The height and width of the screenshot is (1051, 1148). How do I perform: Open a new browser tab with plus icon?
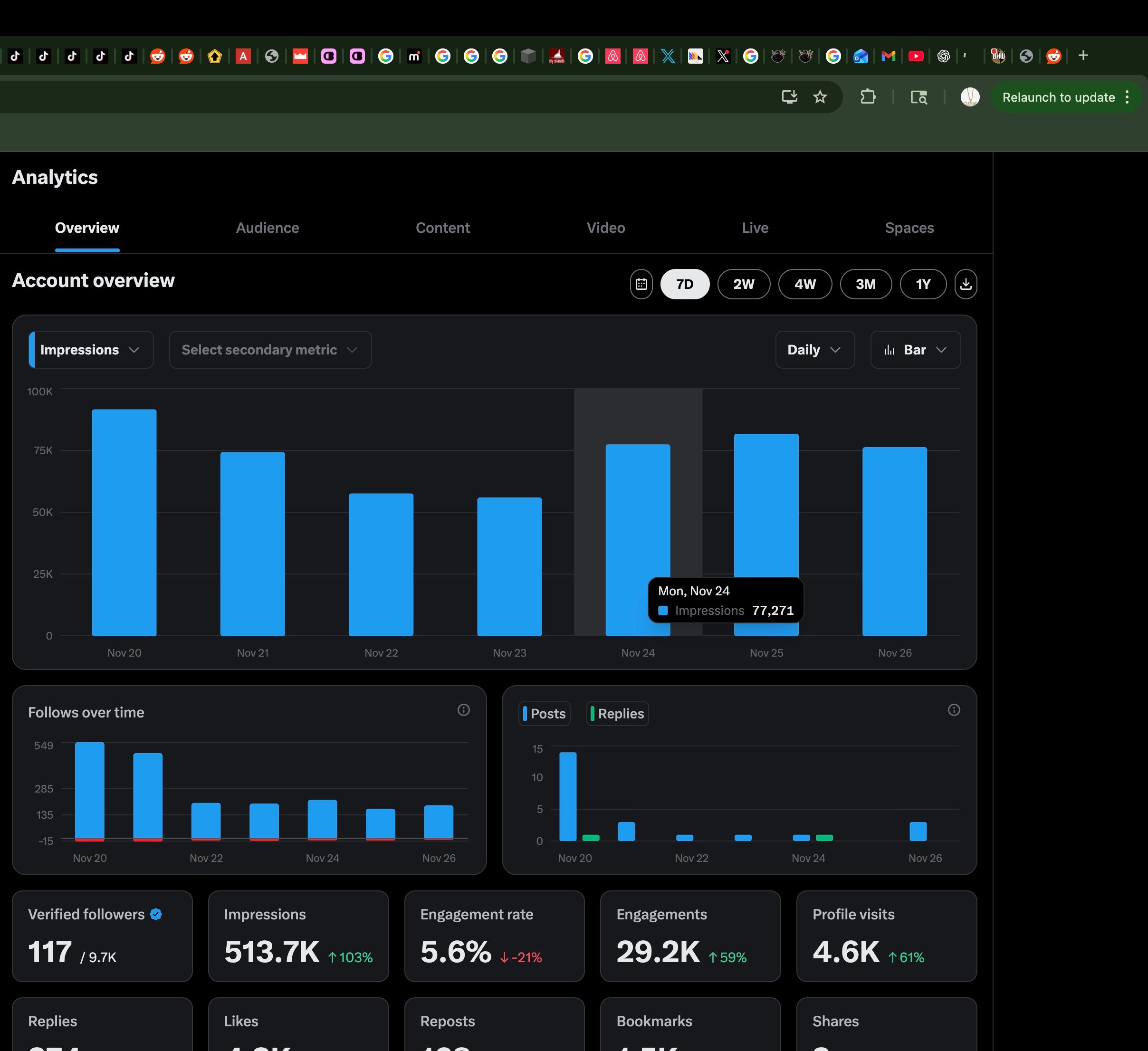pos(1084,56)
